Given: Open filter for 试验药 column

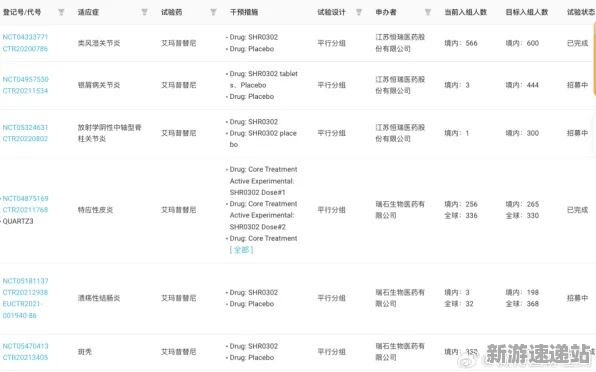Looking at the screenshot, I should [x=213, y=13].
